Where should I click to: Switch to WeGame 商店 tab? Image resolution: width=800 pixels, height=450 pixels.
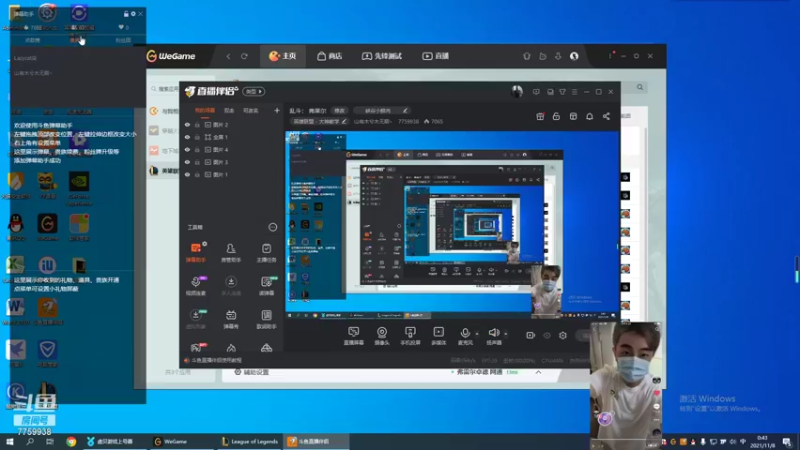click(330, 56)
